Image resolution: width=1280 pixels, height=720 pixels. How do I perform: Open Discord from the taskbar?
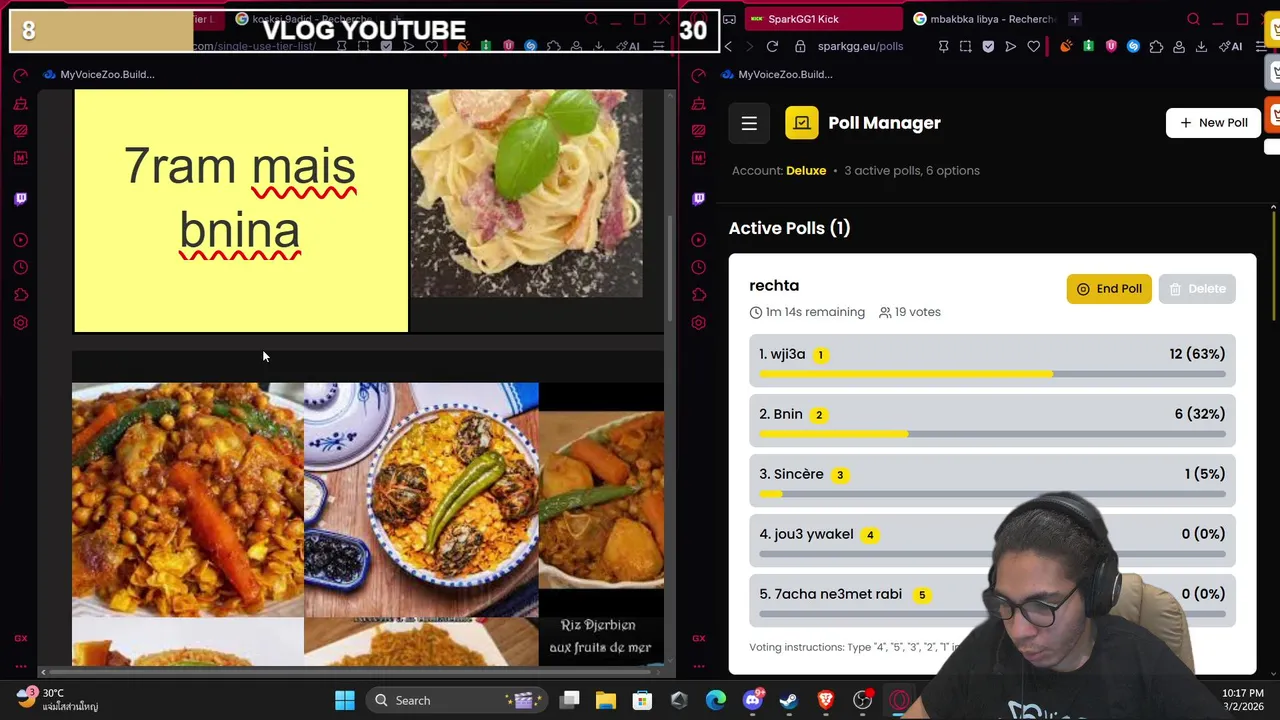pyautogui.click(x=753, y=700)
